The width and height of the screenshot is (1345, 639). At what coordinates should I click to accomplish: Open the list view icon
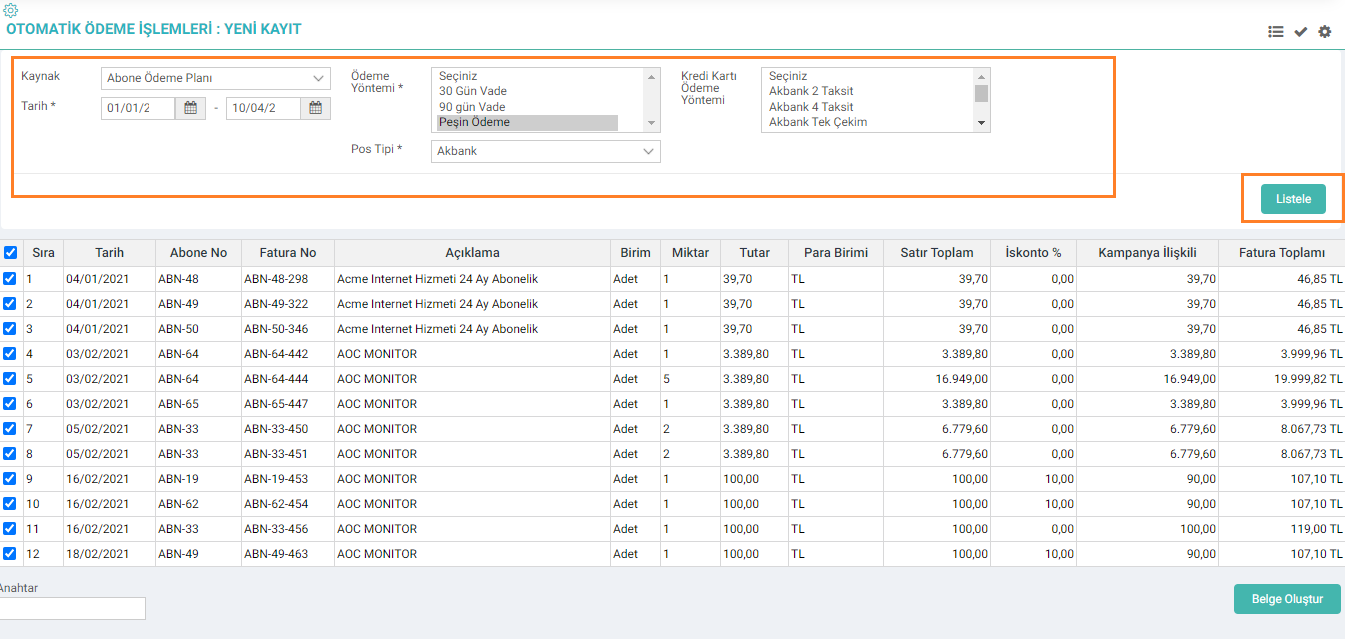[1275, 32]
